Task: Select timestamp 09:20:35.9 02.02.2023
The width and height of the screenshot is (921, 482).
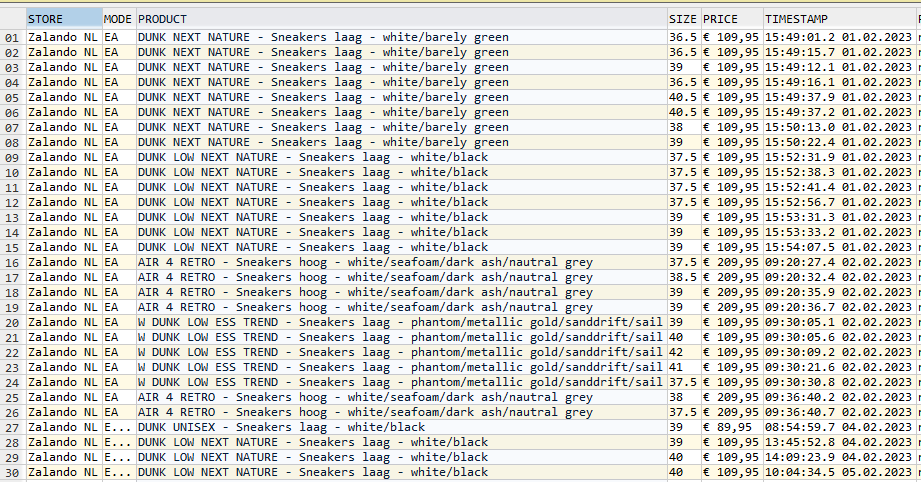Action: (840, 292)
